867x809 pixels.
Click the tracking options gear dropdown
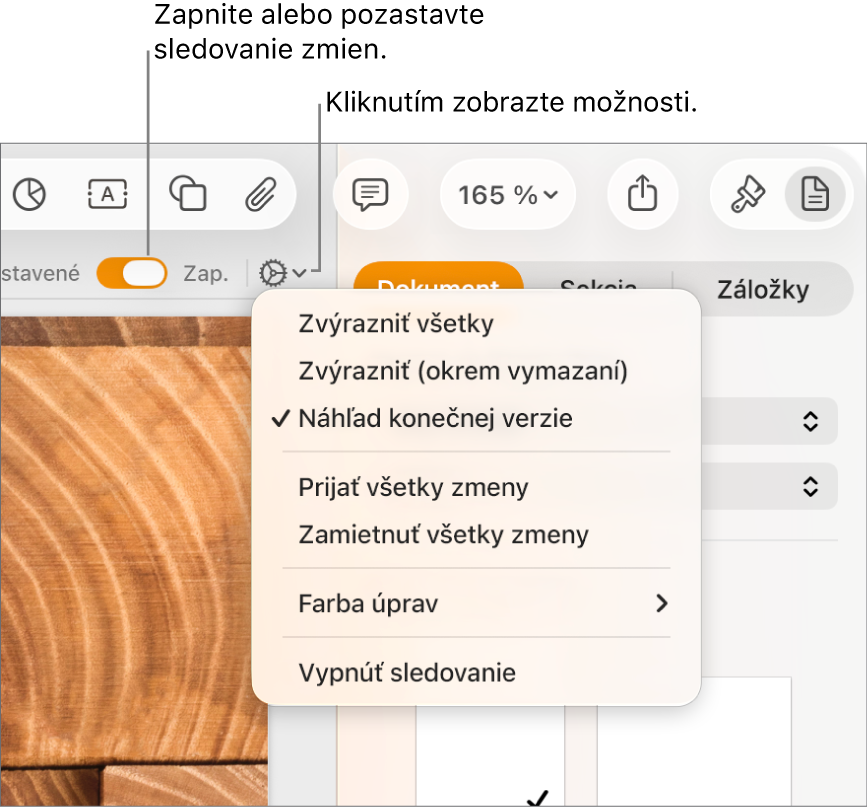[282, 273]
